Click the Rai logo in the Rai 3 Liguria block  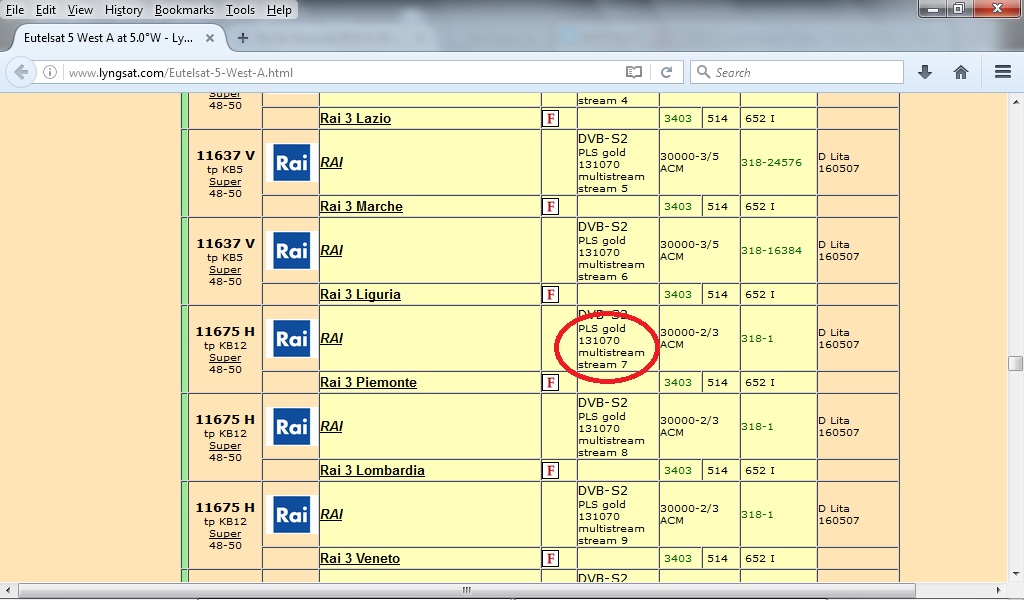point(291,251)
